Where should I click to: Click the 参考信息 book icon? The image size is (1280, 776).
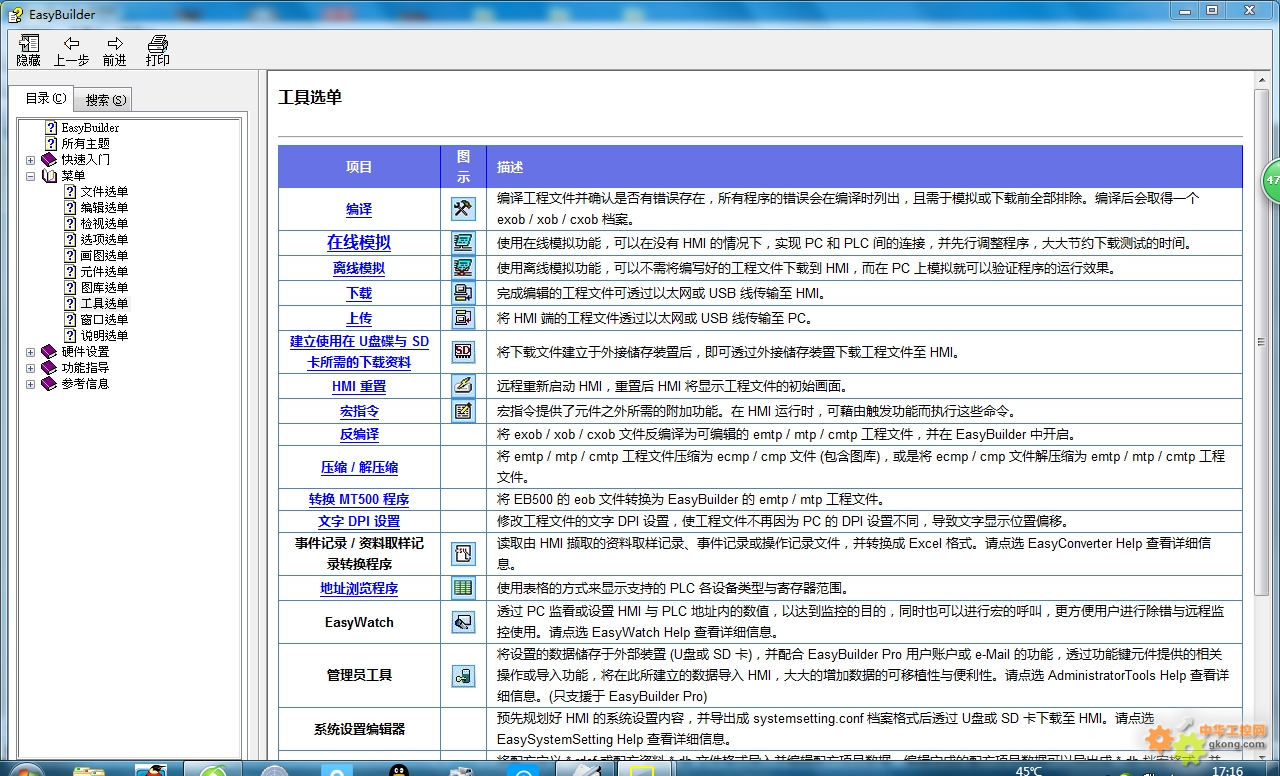point(49,384)
